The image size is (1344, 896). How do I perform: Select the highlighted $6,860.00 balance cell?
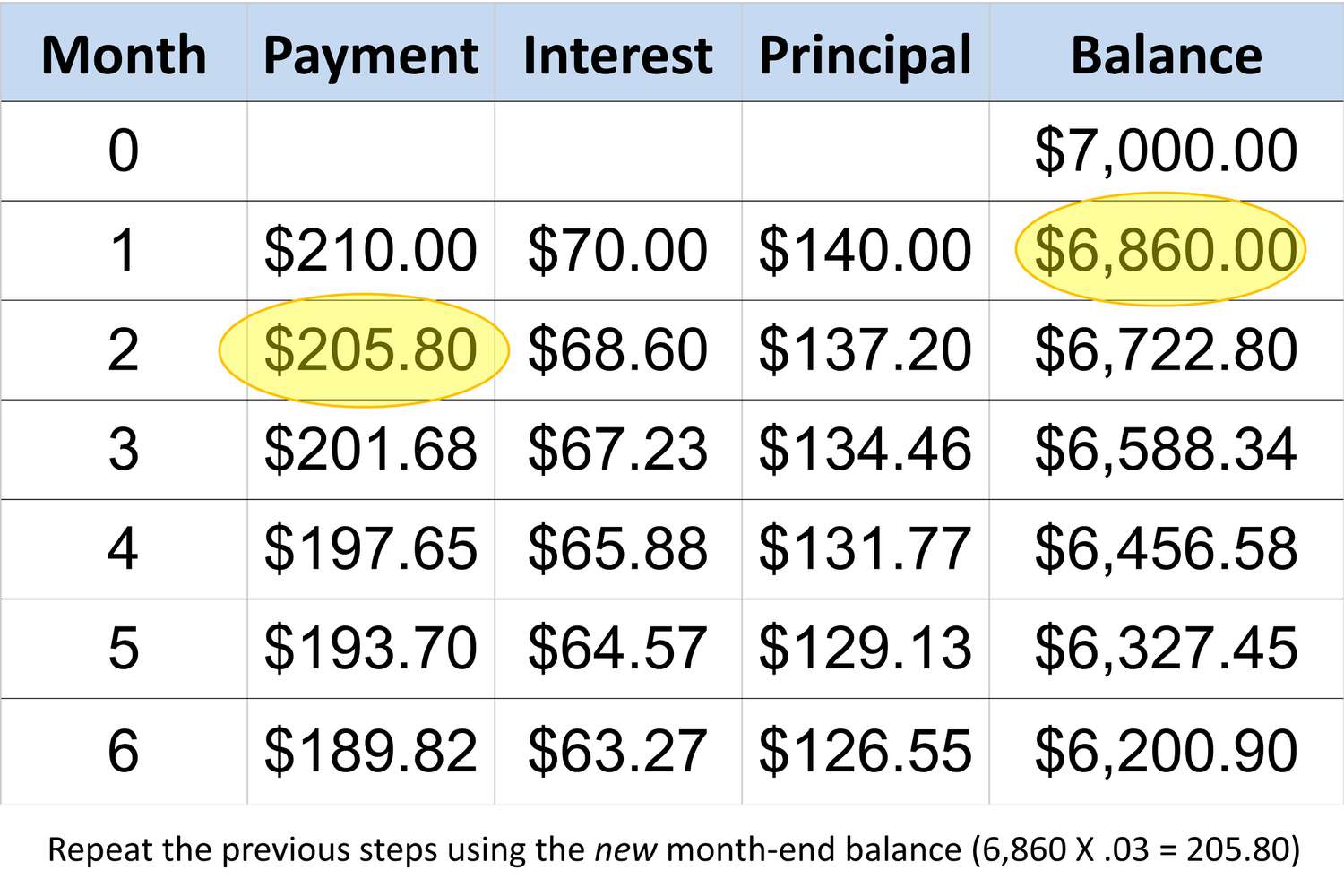[x=1166, y=250]
